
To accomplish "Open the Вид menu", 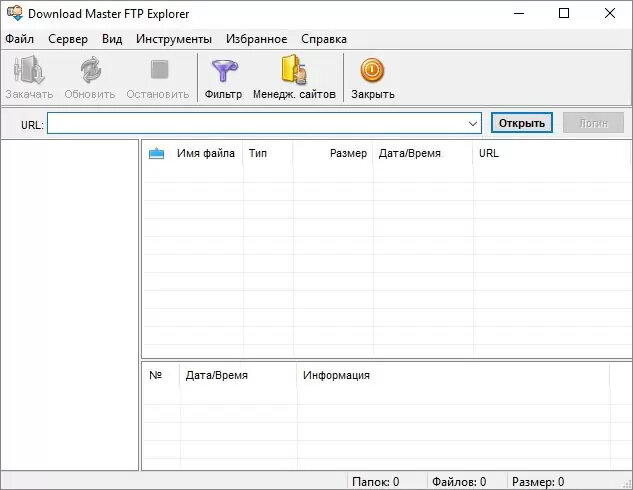I will tap(112, 39).
